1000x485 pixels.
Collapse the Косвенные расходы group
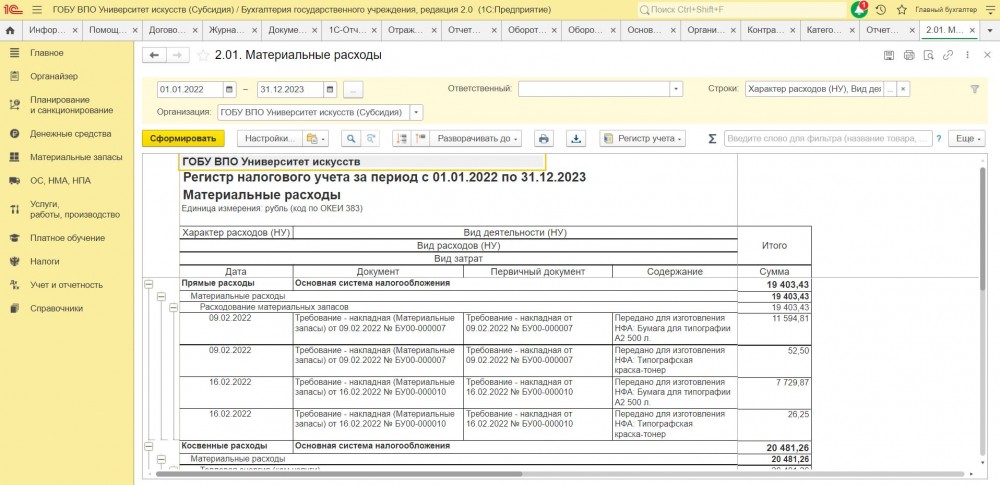click(x=149, y=446)
